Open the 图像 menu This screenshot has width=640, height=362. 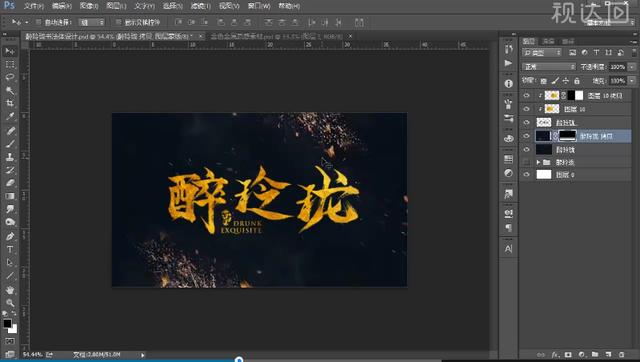89,6
